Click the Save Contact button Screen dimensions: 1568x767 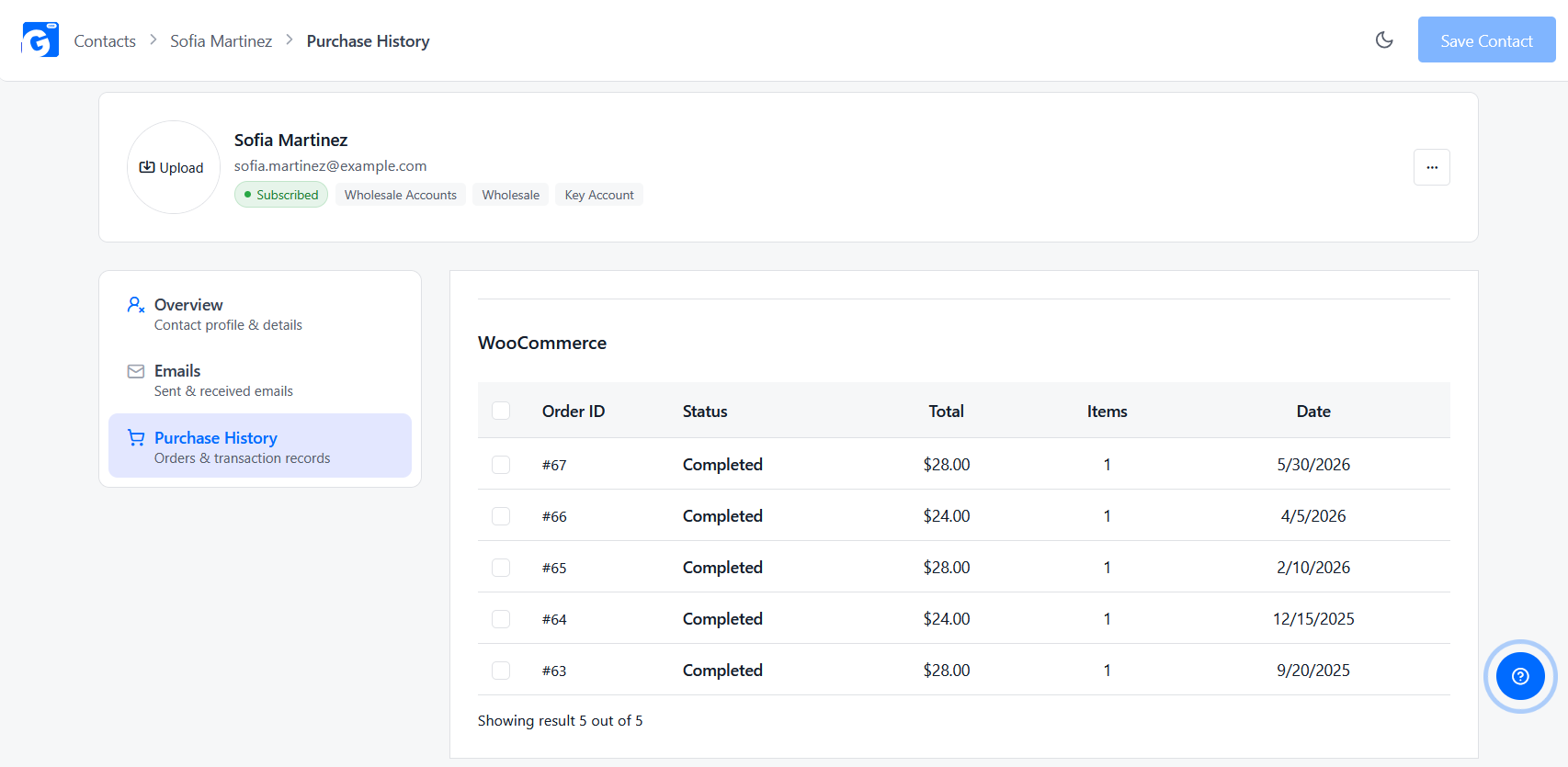click(1486, 39)
